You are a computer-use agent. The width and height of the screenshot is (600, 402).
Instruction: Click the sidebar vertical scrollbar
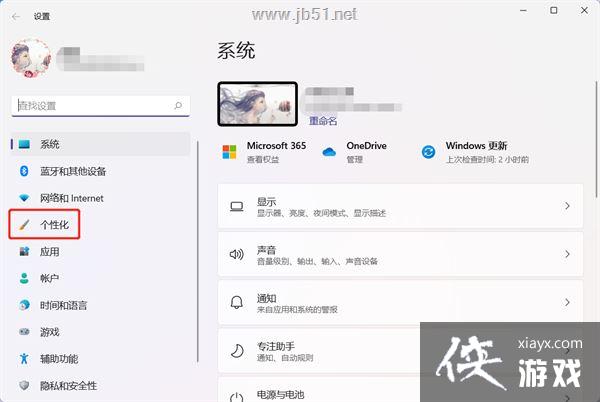point(198,251)
